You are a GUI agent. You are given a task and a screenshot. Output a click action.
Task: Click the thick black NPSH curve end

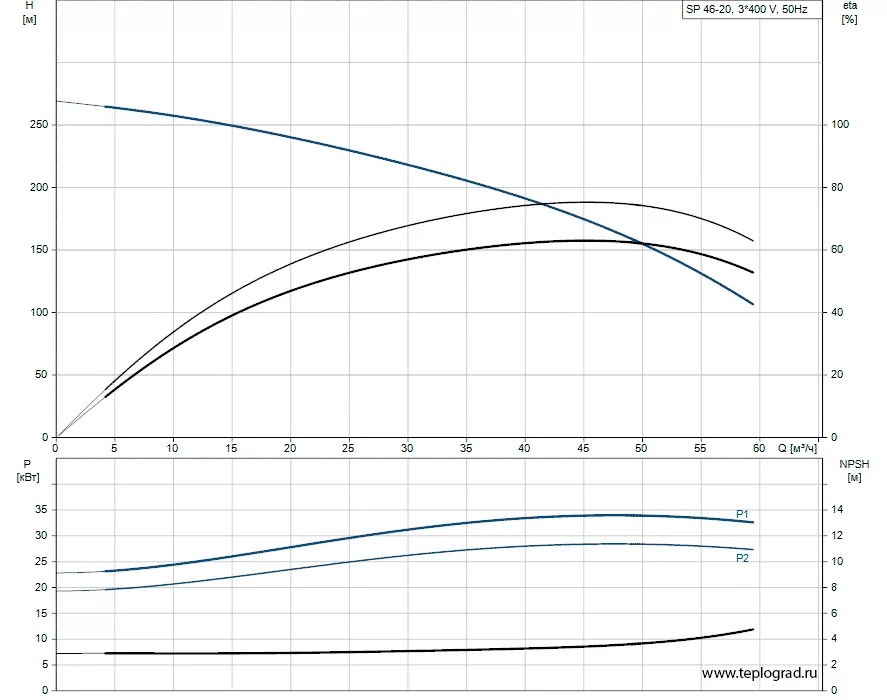pos(752,629)
